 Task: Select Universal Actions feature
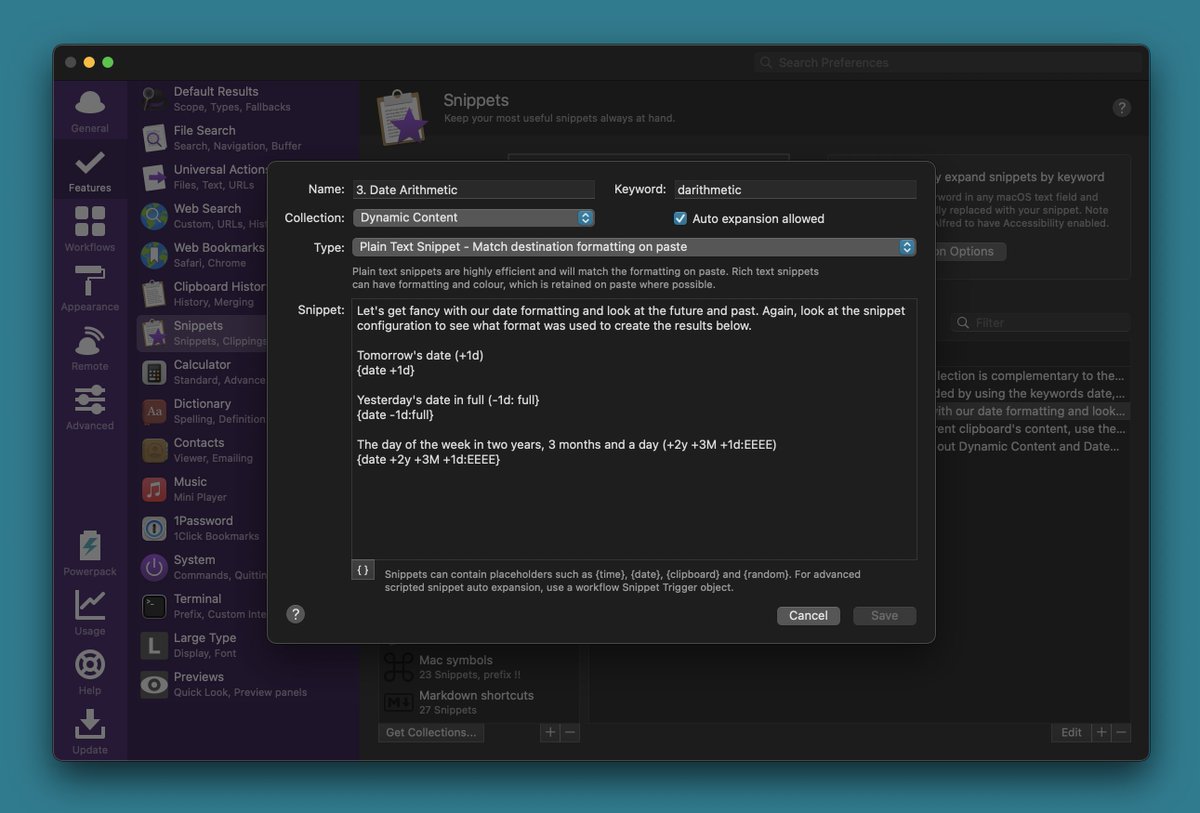[x=204, y=177]
